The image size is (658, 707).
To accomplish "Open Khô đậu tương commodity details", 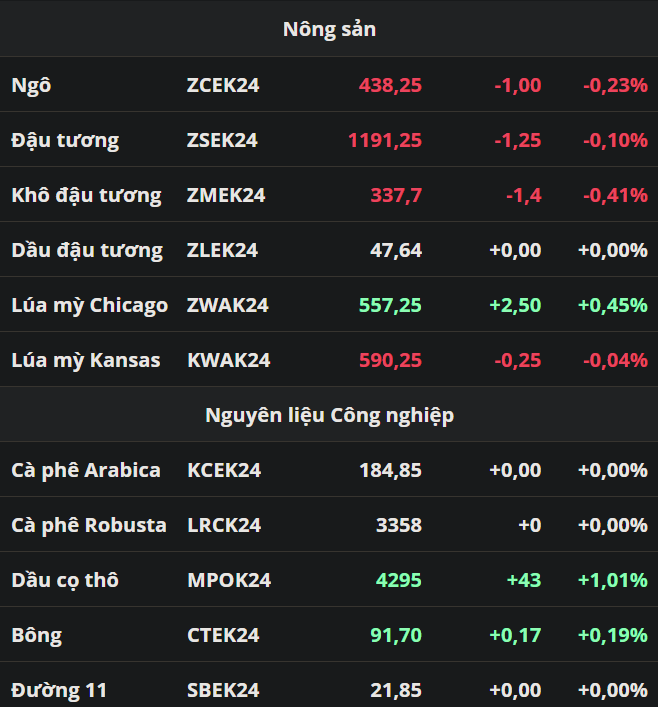I will click(x=86, y=195).
